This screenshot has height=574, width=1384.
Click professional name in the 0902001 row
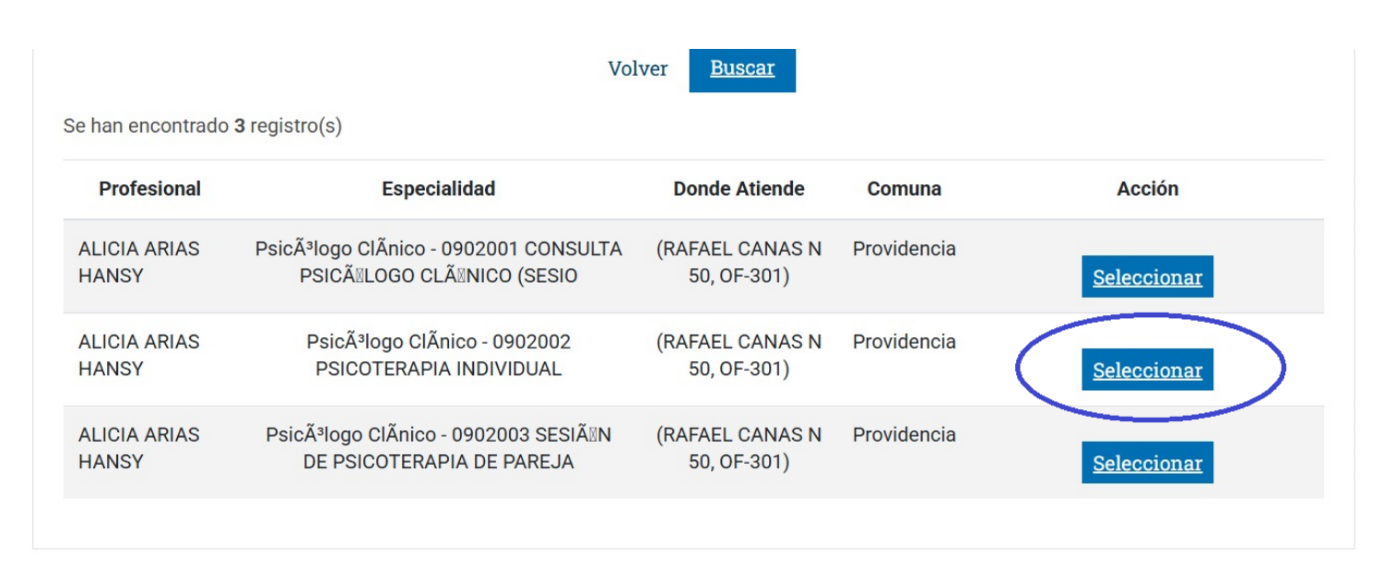pyautogui.click(x=138, y=262)
